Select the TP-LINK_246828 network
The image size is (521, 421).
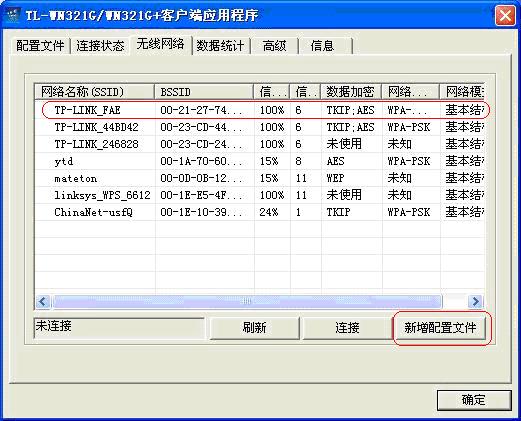(260, 144)
